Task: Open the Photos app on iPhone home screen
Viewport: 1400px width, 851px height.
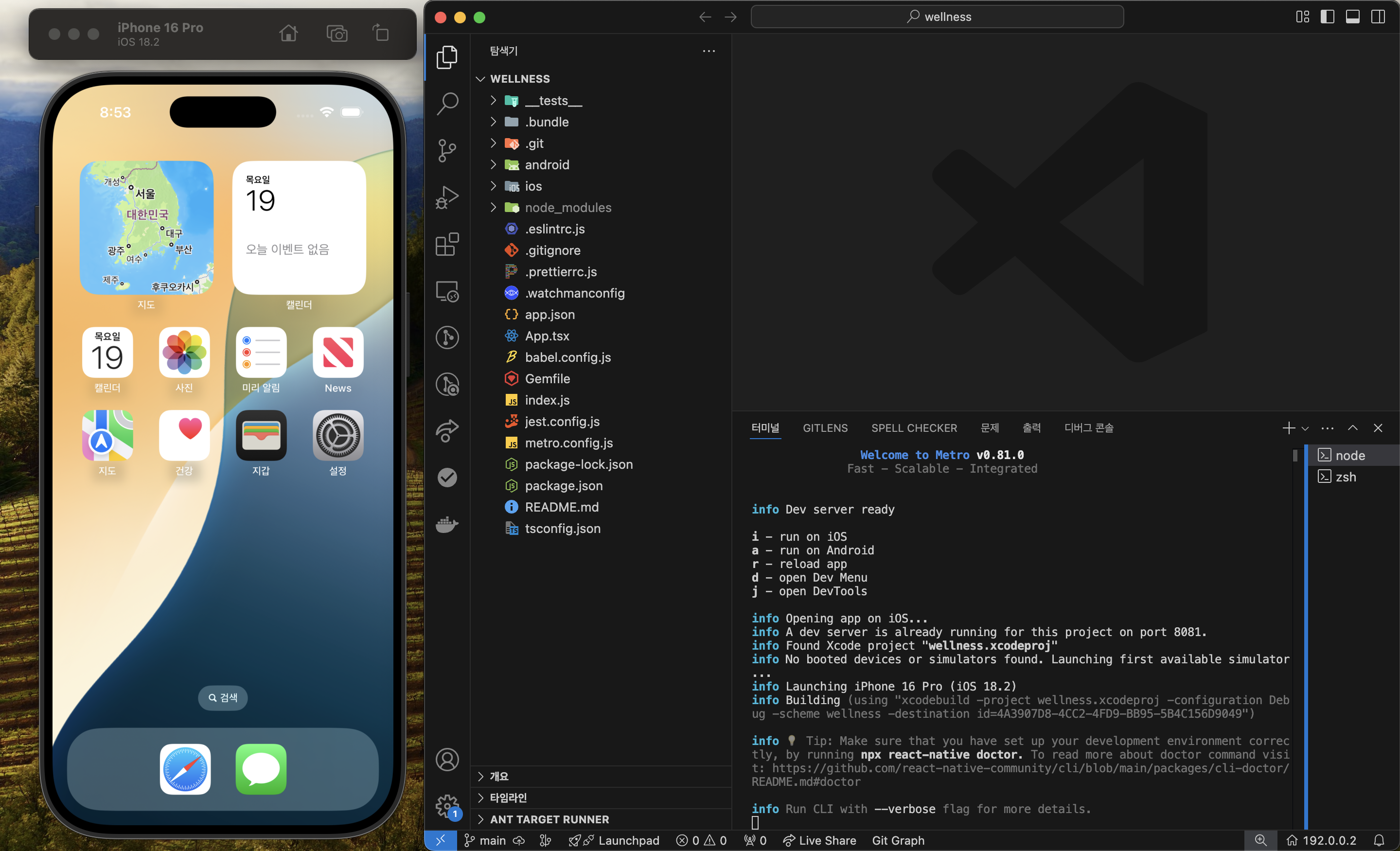Action: coord(184,352)
